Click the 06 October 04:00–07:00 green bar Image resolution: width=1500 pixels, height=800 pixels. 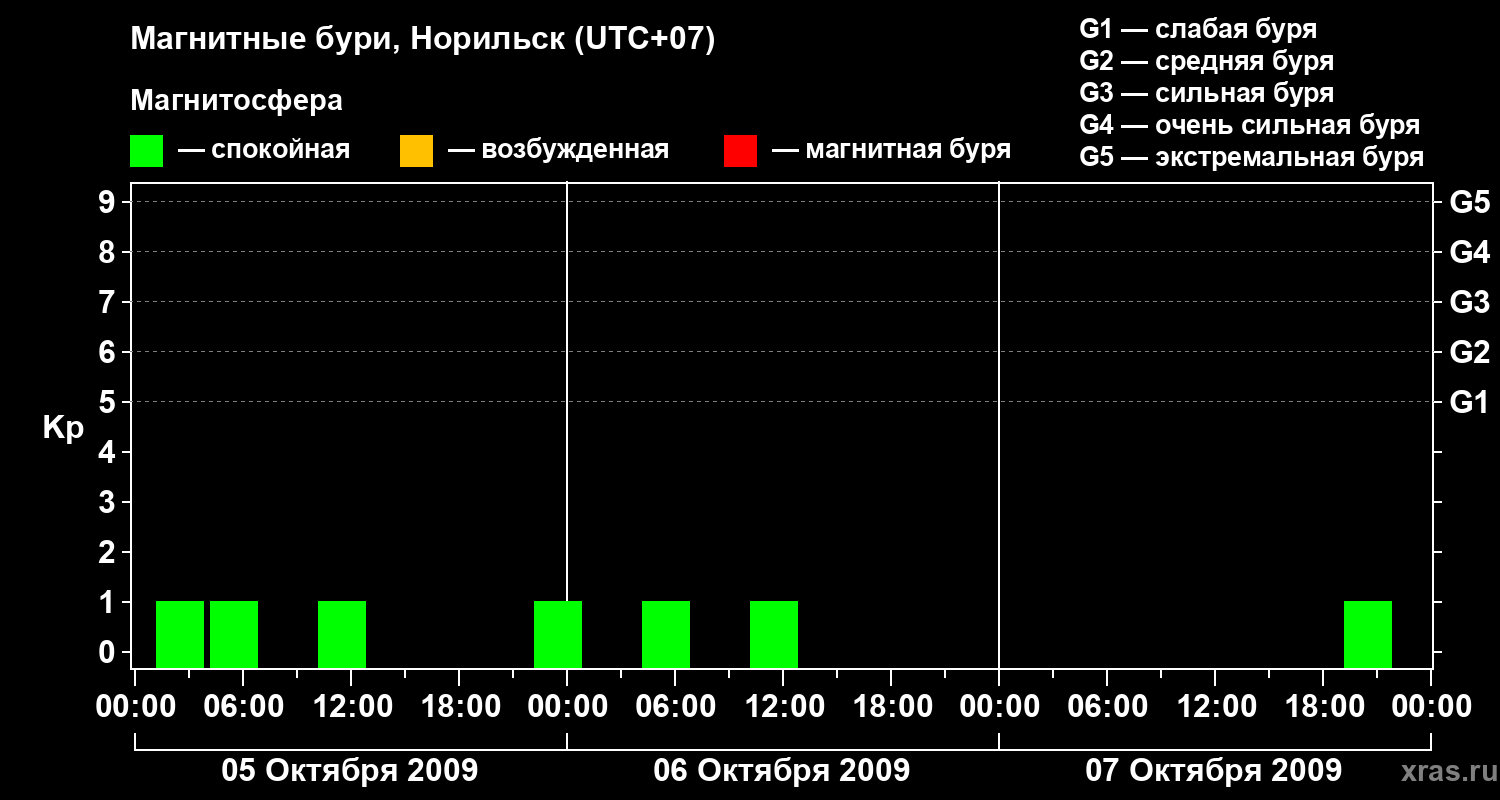(x=666, y=634)
